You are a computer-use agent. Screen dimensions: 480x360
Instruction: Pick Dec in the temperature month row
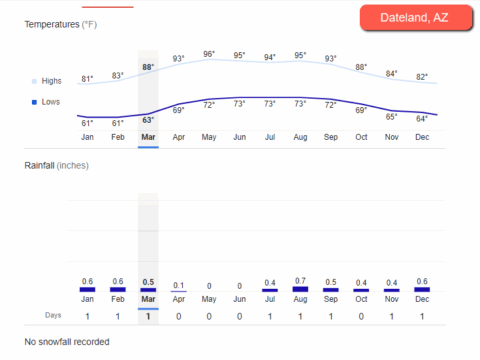pos(422,137)
